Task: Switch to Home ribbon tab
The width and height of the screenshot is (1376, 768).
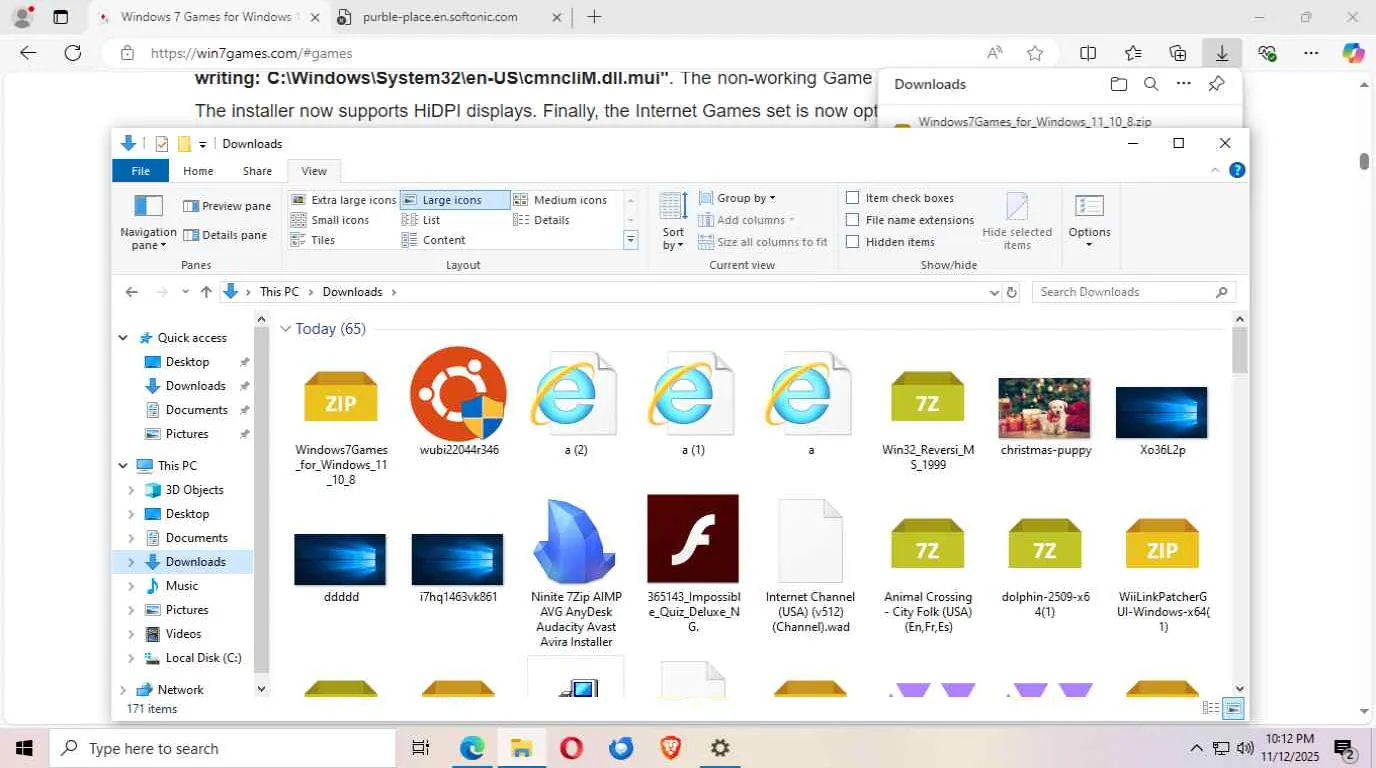Action: pyautogui.click(x=198, y=171)
